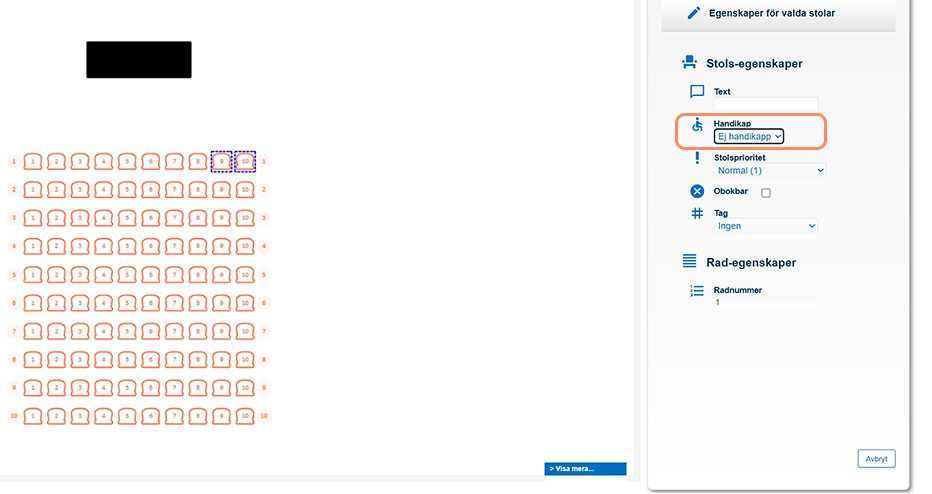
Task: Open the Stolsprioritet dropdown Normal (1)
Action: point(770,171)
